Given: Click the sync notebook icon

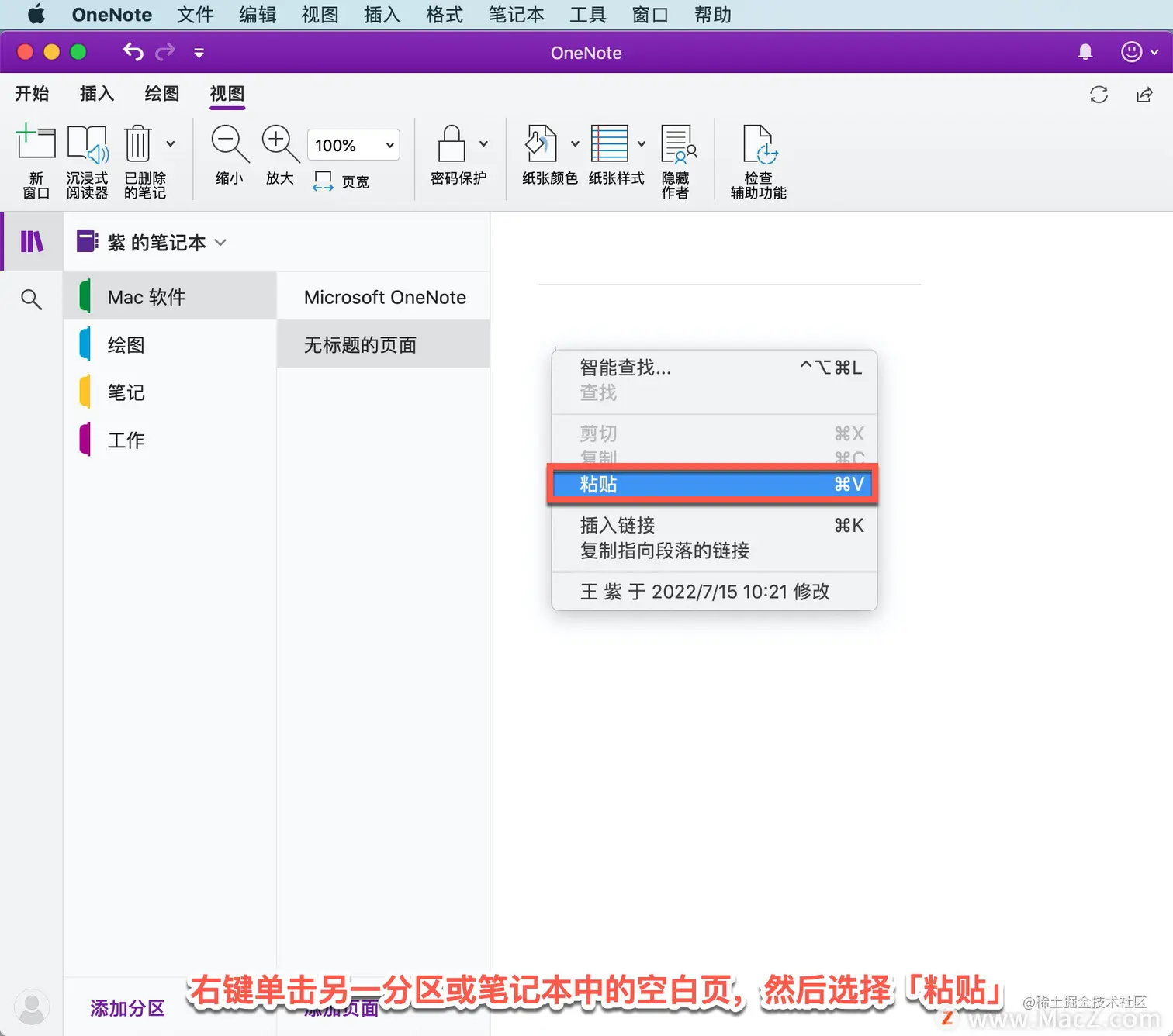Looking at the screenshot, I should pos(1099,95).
